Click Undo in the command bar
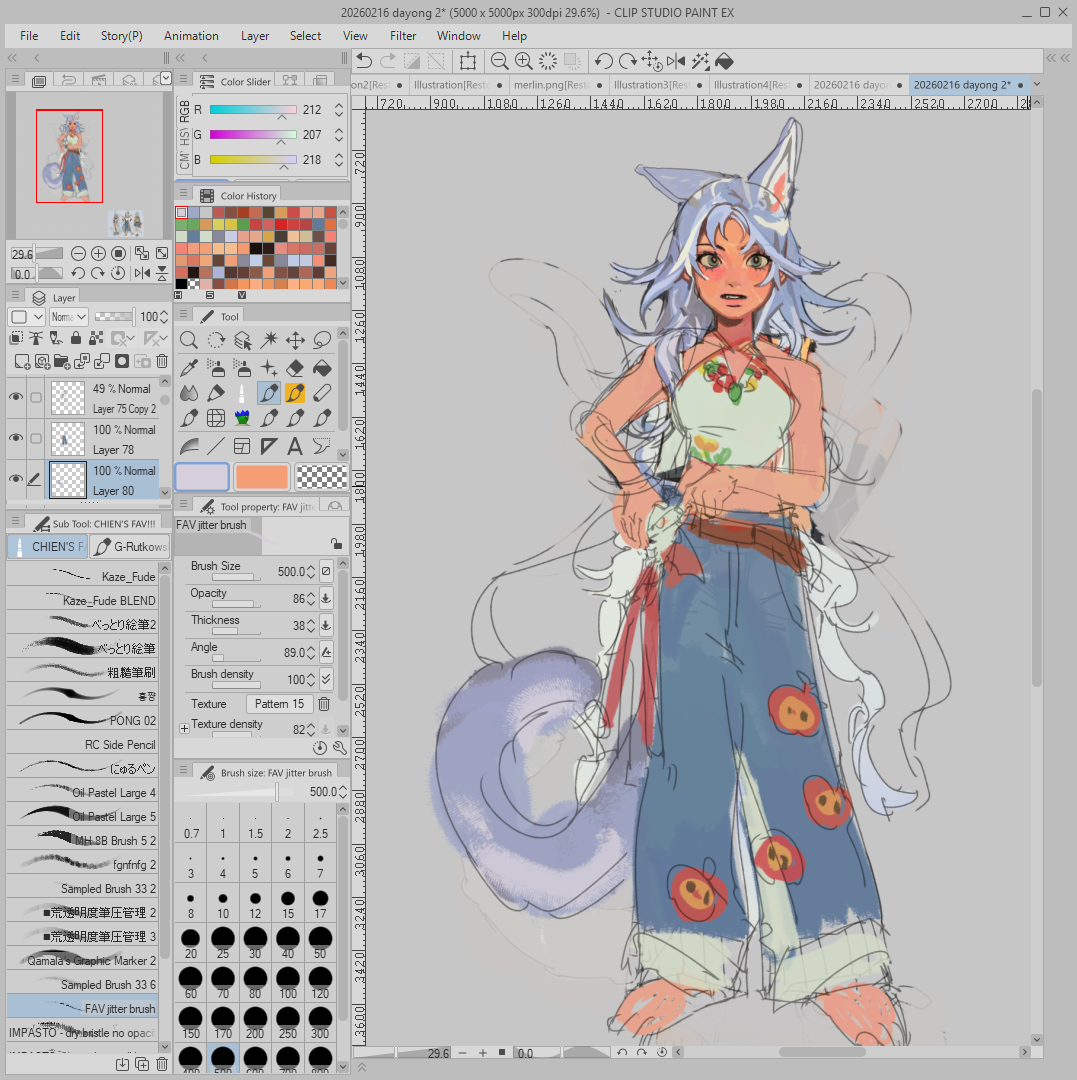This screenshot has width=1077, height=1080. 364,61
